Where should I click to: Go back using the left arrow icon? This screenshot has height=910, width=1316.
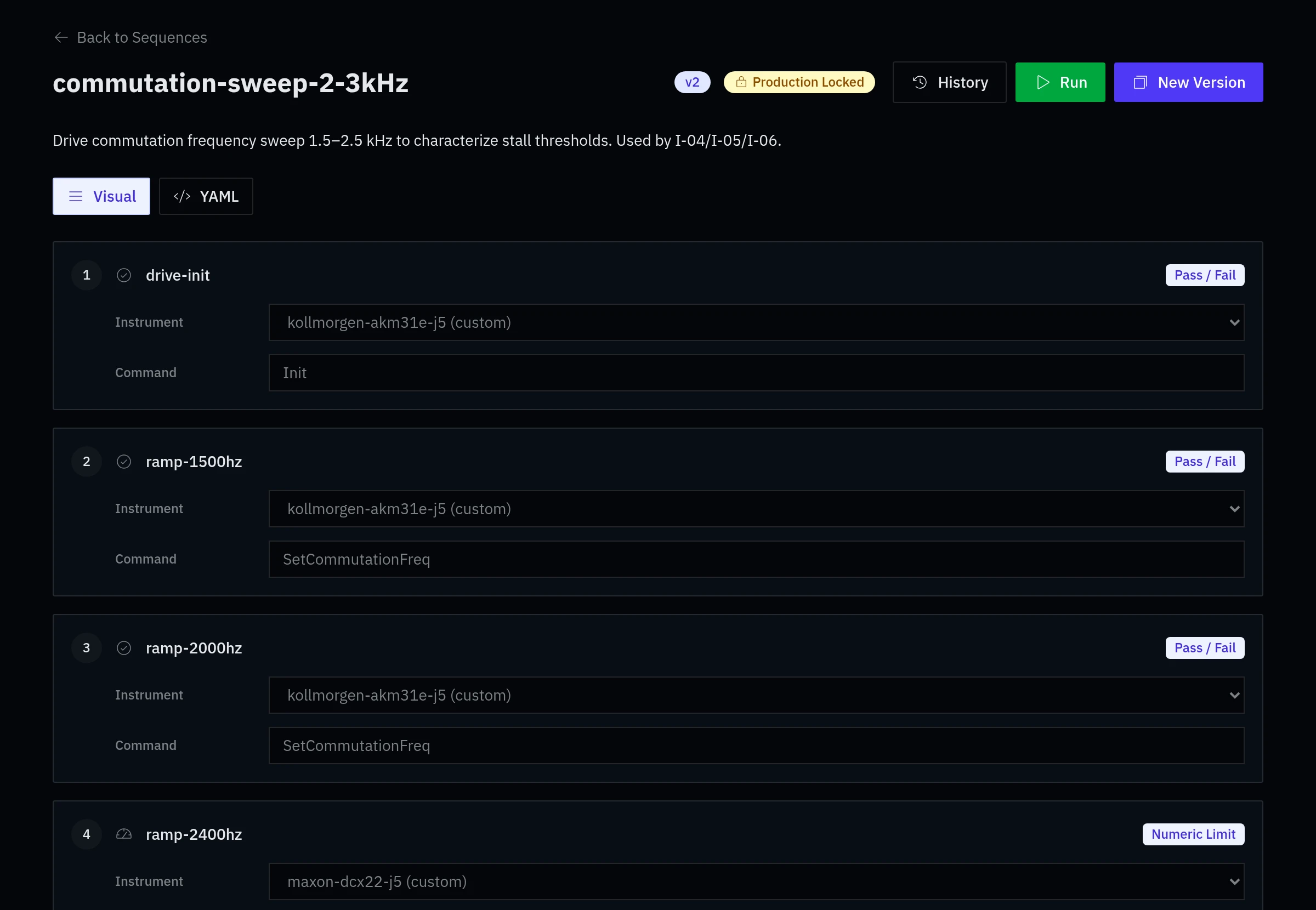[61, 38]
